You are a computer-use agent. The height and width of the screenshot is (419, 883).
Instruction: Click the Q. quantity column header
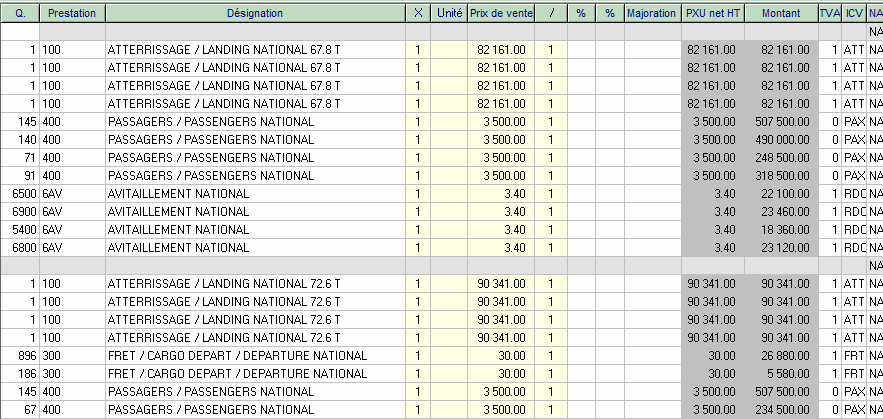20,13
